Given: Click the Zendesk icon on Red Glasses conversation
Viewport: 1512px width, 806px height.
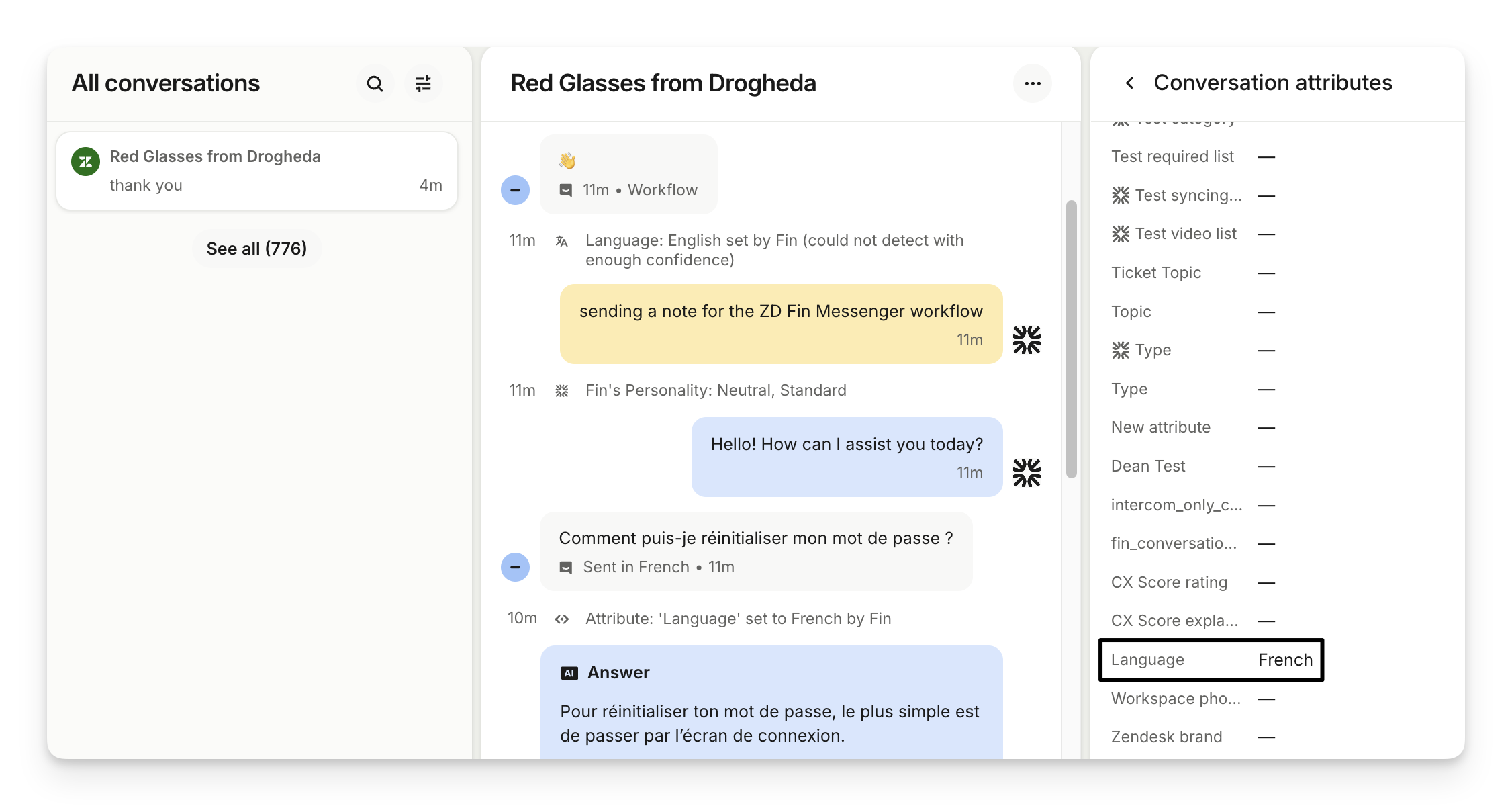Looking at the screenshot, I should pos(86,162).
